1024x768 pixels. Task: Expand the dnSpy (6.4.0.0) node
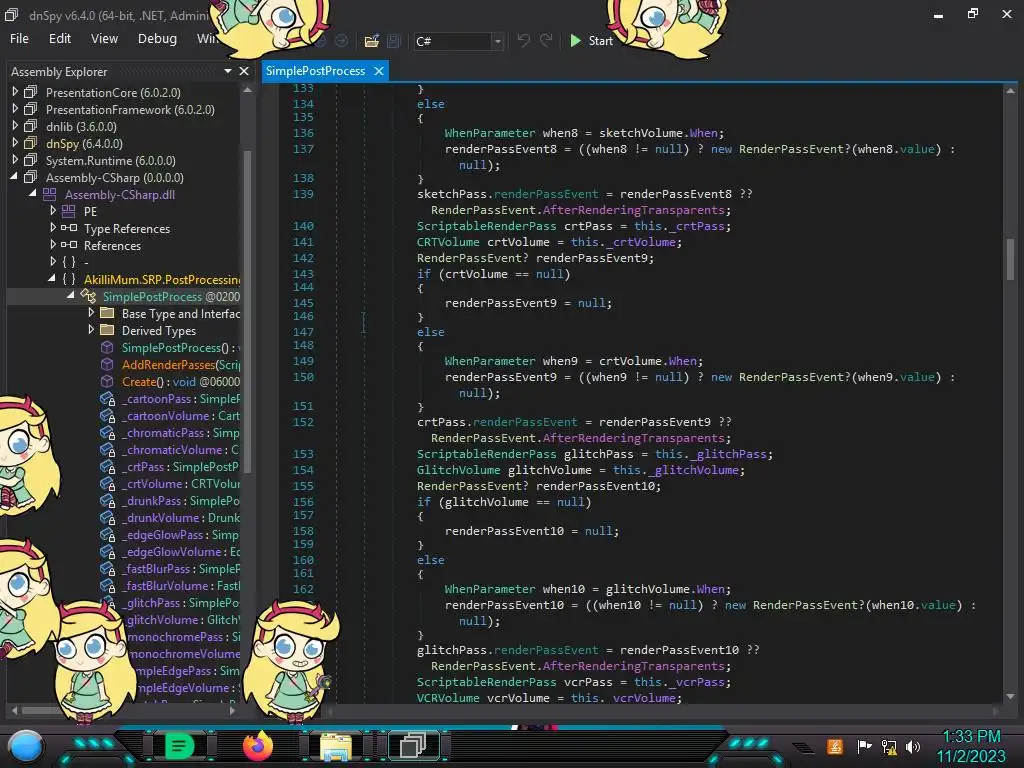pos(15,143)
